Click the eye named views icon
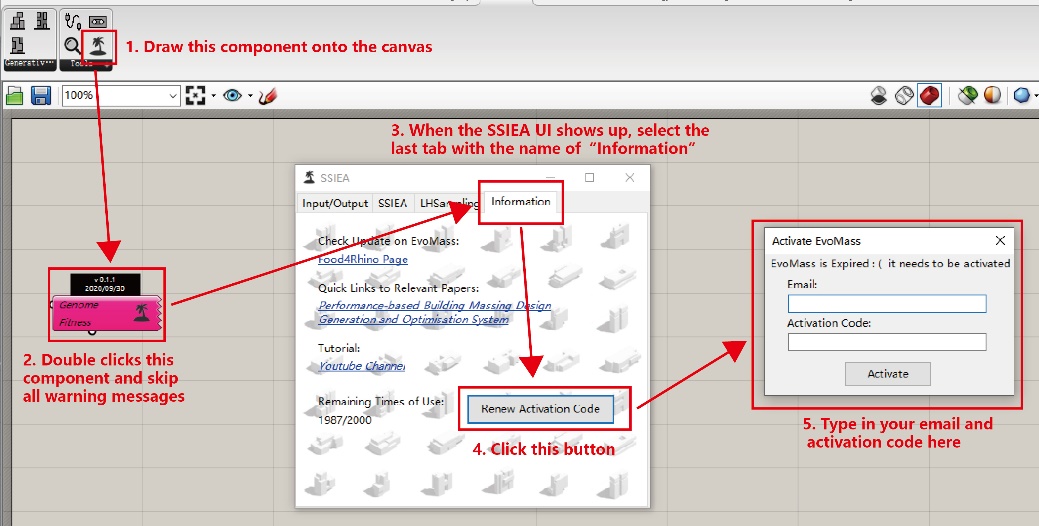The width and height of the screenshot is (1039, 526). tap(232, 95)
